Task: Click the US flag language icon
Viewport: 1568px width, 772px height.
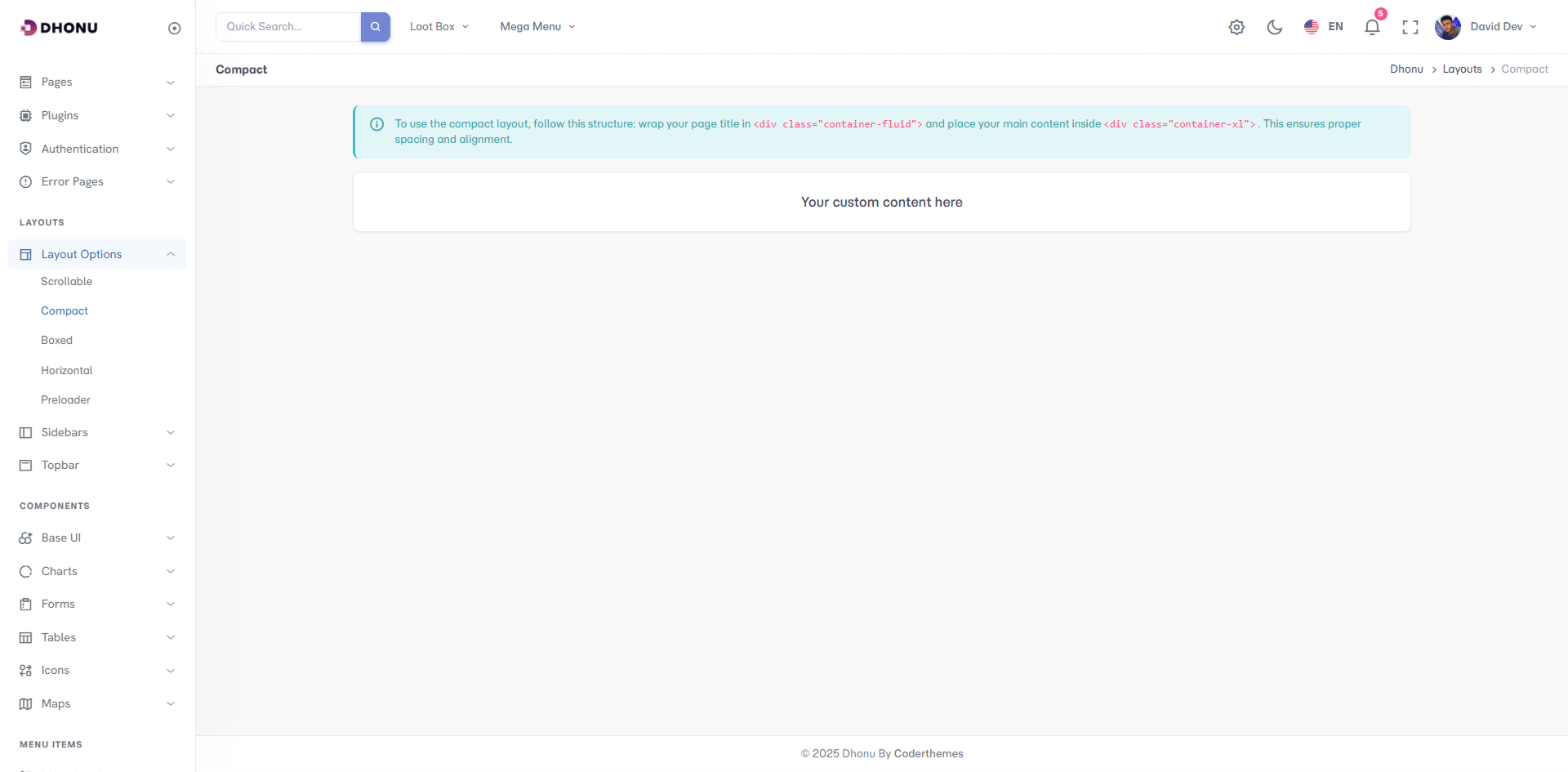Action: (x=1312, y=27)
